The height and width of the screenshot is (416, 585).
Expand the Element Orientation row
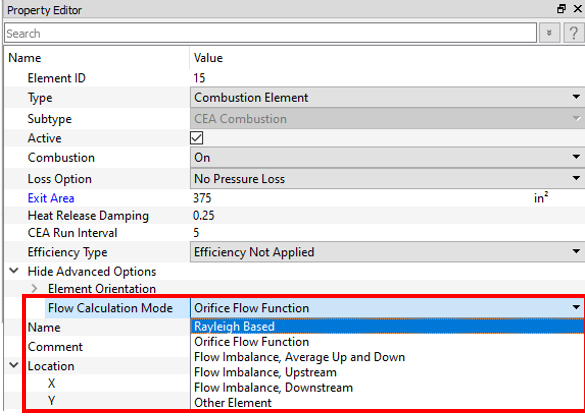click(x=34, y=288)
